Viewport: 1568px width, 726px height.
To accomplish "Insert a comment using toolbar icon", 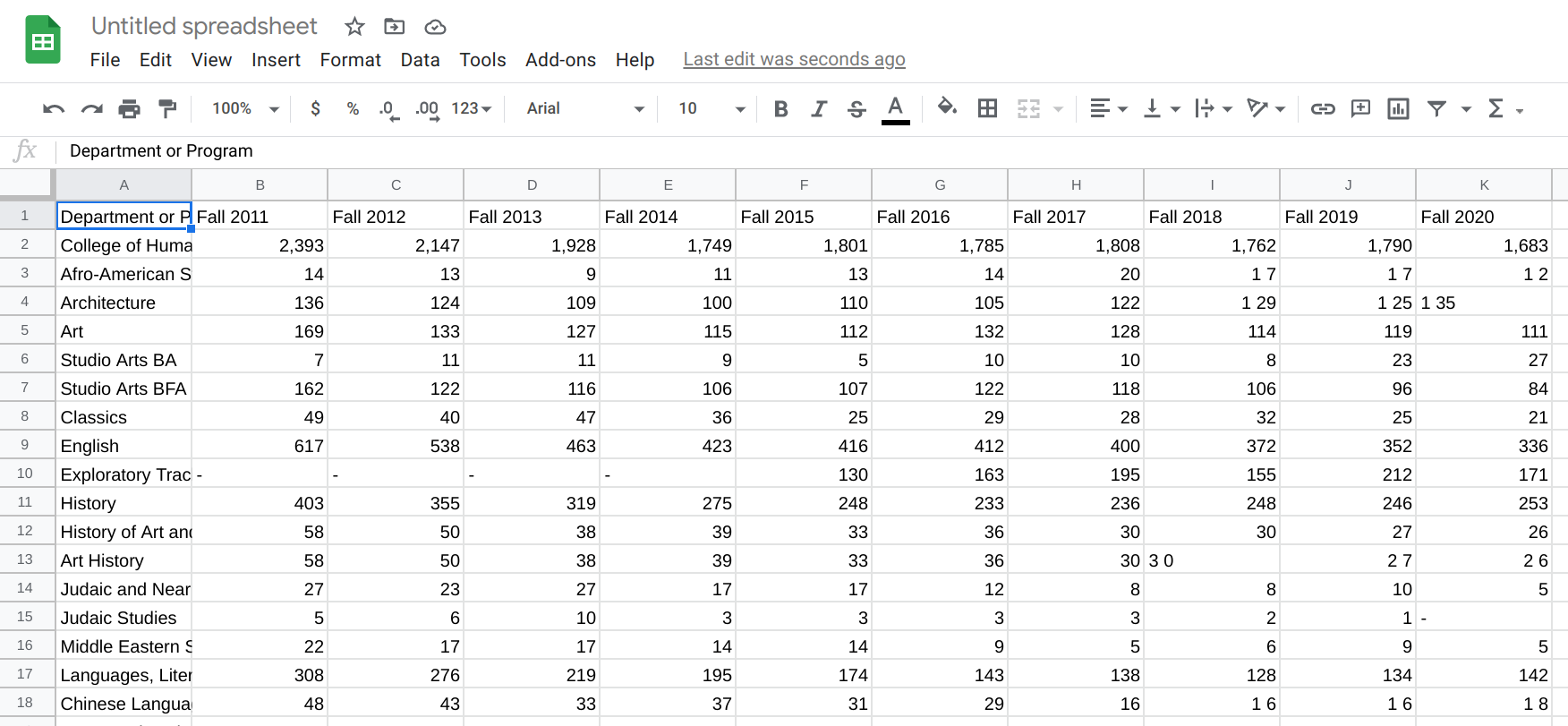I will 1360,109.
